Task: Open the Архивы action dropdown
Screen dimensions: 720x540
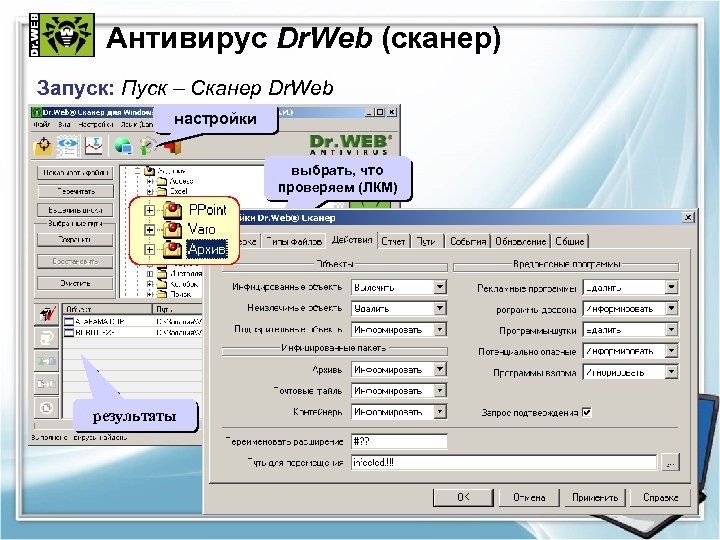Action: 439,370
